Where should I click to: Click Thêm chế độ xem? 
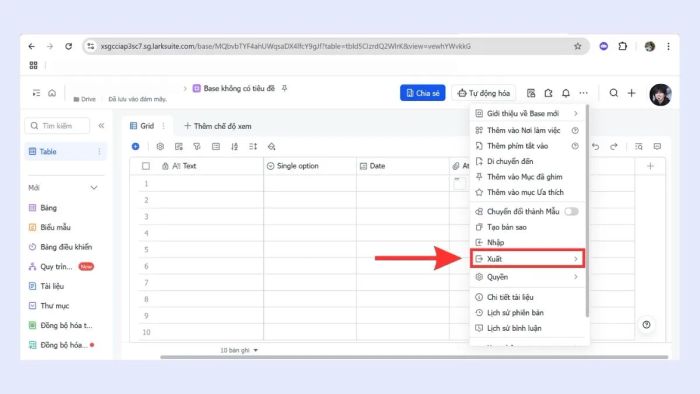[218, 126]
